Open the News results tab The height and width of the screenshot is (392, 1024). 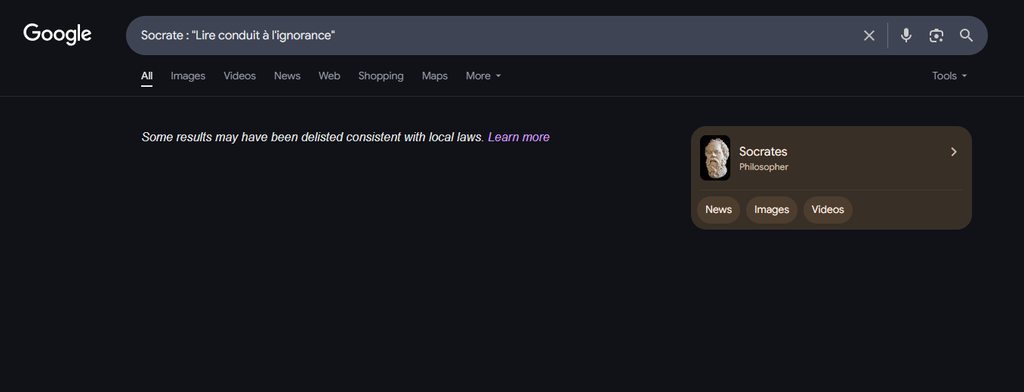click(x=287, y=76)
